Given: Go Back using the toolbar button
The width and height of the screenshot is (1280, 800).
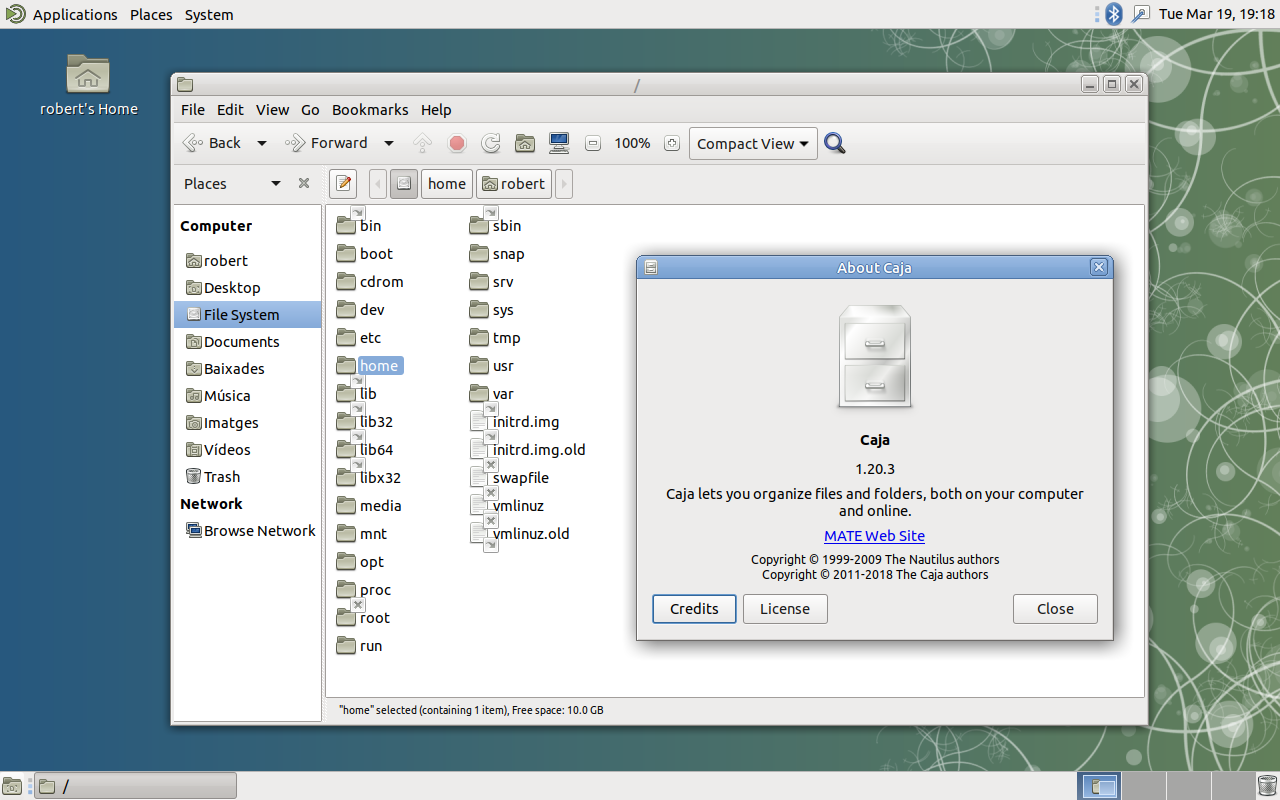Looking at the screenshot, I should point(212,143).
